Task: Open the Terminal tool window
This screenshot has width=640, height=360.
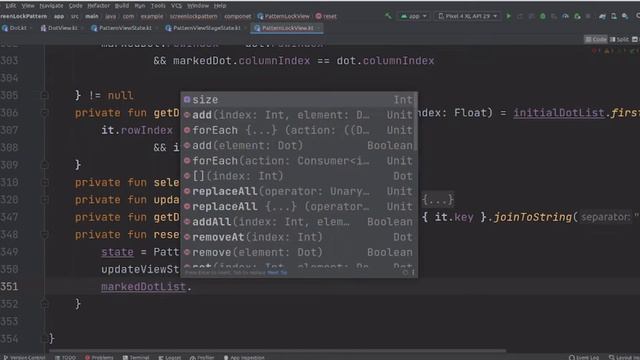Action: [136, 357]
